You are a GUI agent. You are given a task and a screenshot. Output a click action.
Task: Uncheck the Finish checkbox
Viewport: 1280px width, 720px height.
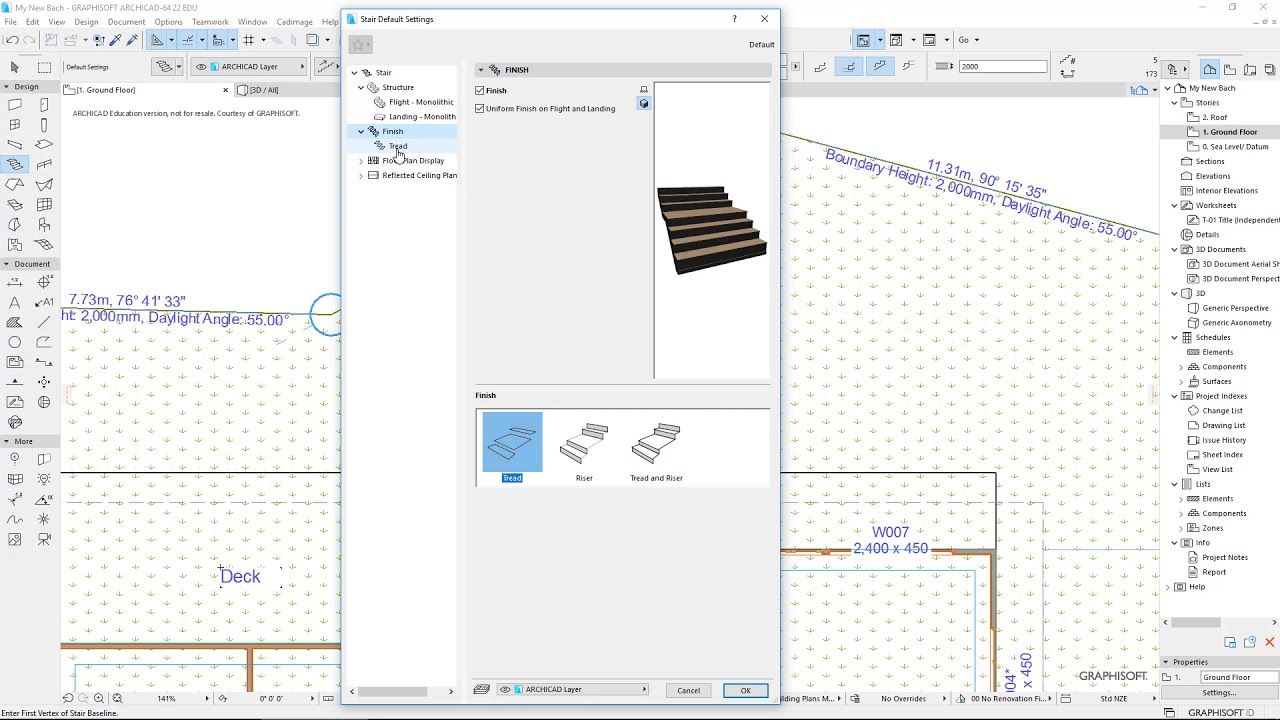pos(480,90)
